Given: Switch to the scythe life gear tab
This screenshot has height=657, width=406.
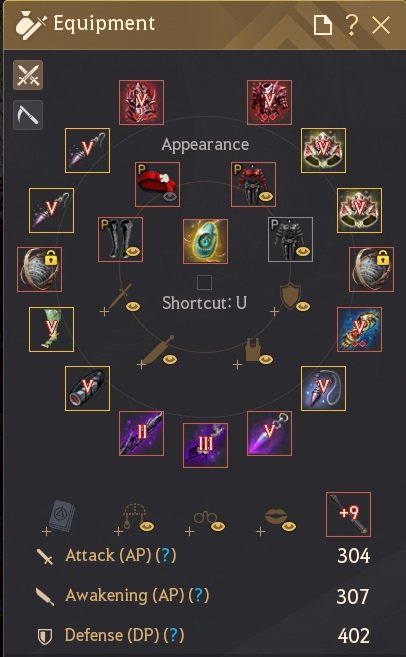Looking at the screenshot, I should point(28,115).
